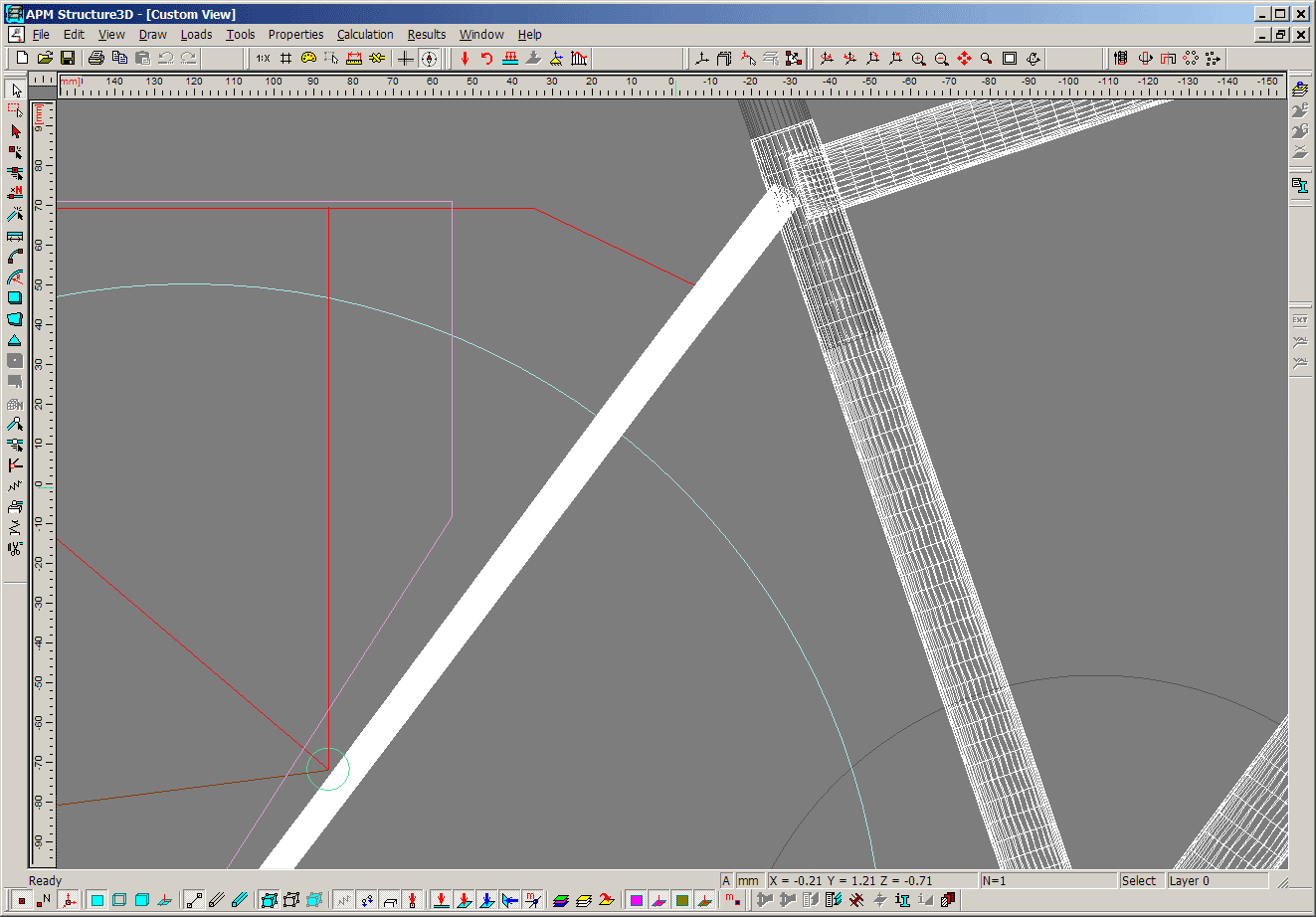The image size is (1316, 917).
Task: Click the Layer 0 status field
Action: pyautogui.click(x=1214, y=881)
